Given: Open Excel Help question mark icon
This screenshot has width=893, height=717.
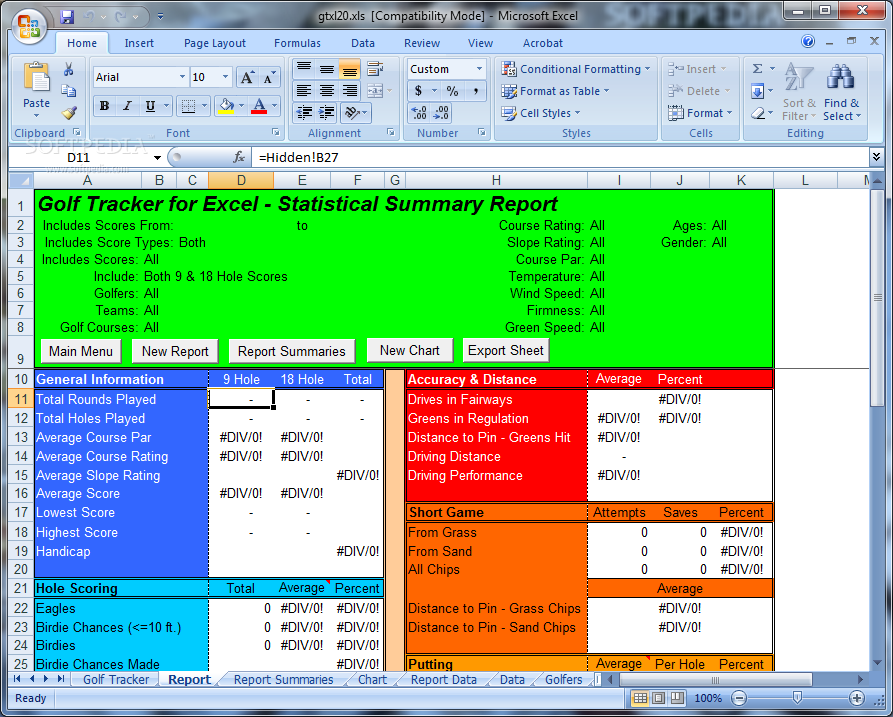Looking at the screenshot, I should [x=808, y=41].
